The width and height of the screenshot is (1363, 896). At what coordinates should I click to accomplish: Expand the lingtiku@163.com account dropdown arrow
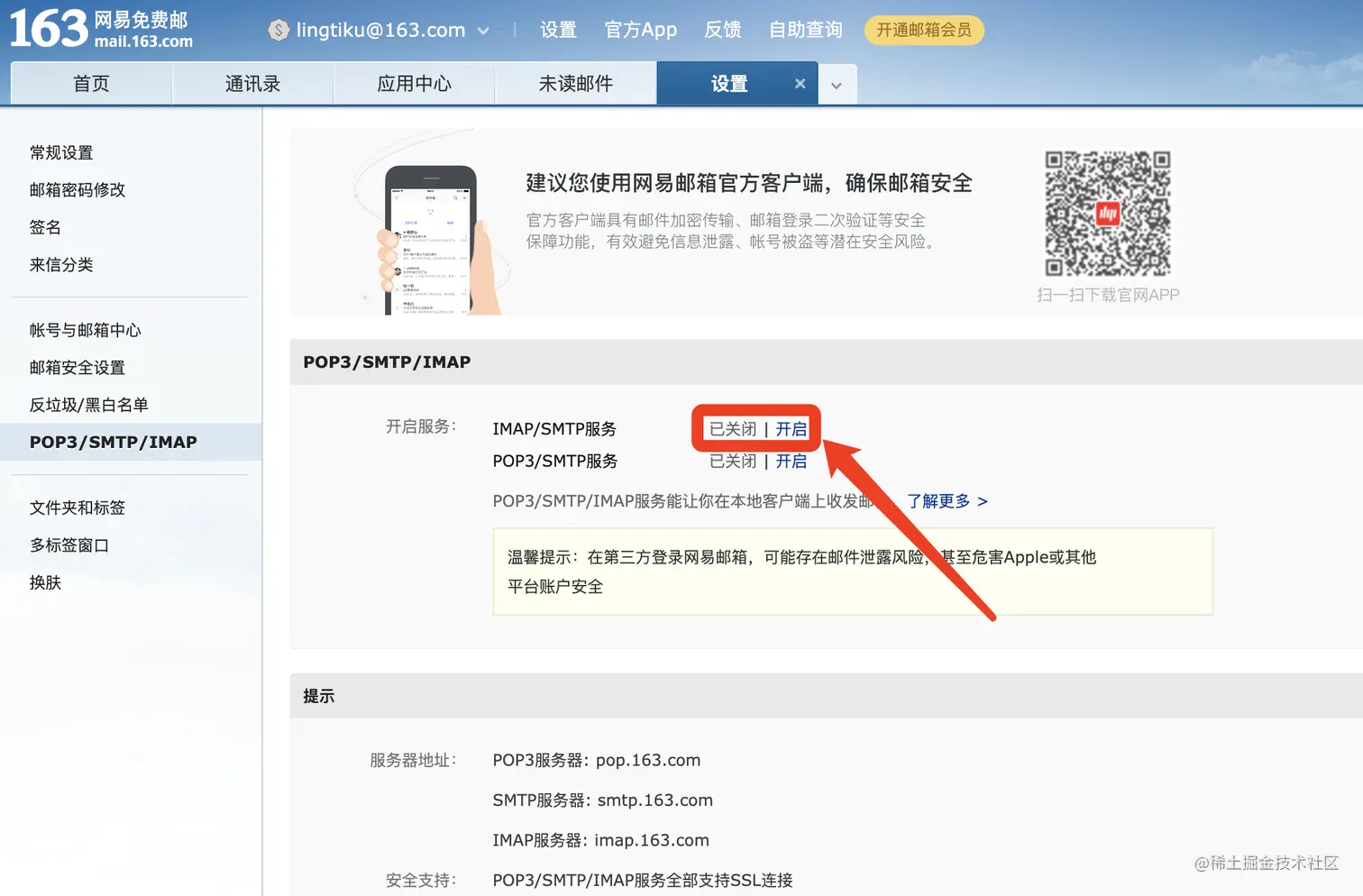click(483, 31)
